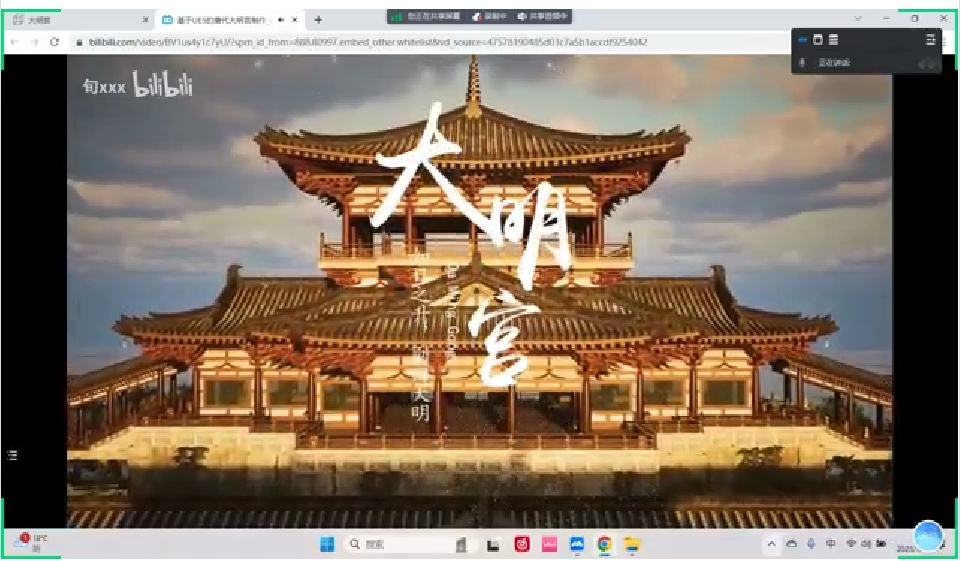
Task: Mute the microphone in the floating meeting panel
Action: (802, 63)
